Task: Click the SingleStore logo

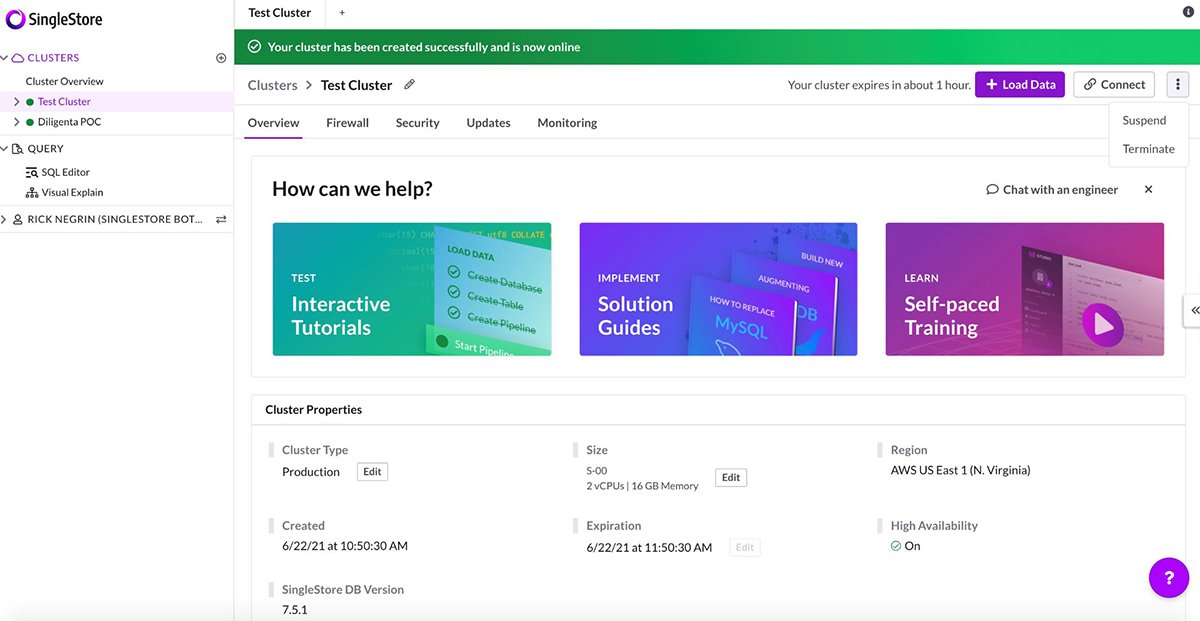Action: [x=55, y=18]
